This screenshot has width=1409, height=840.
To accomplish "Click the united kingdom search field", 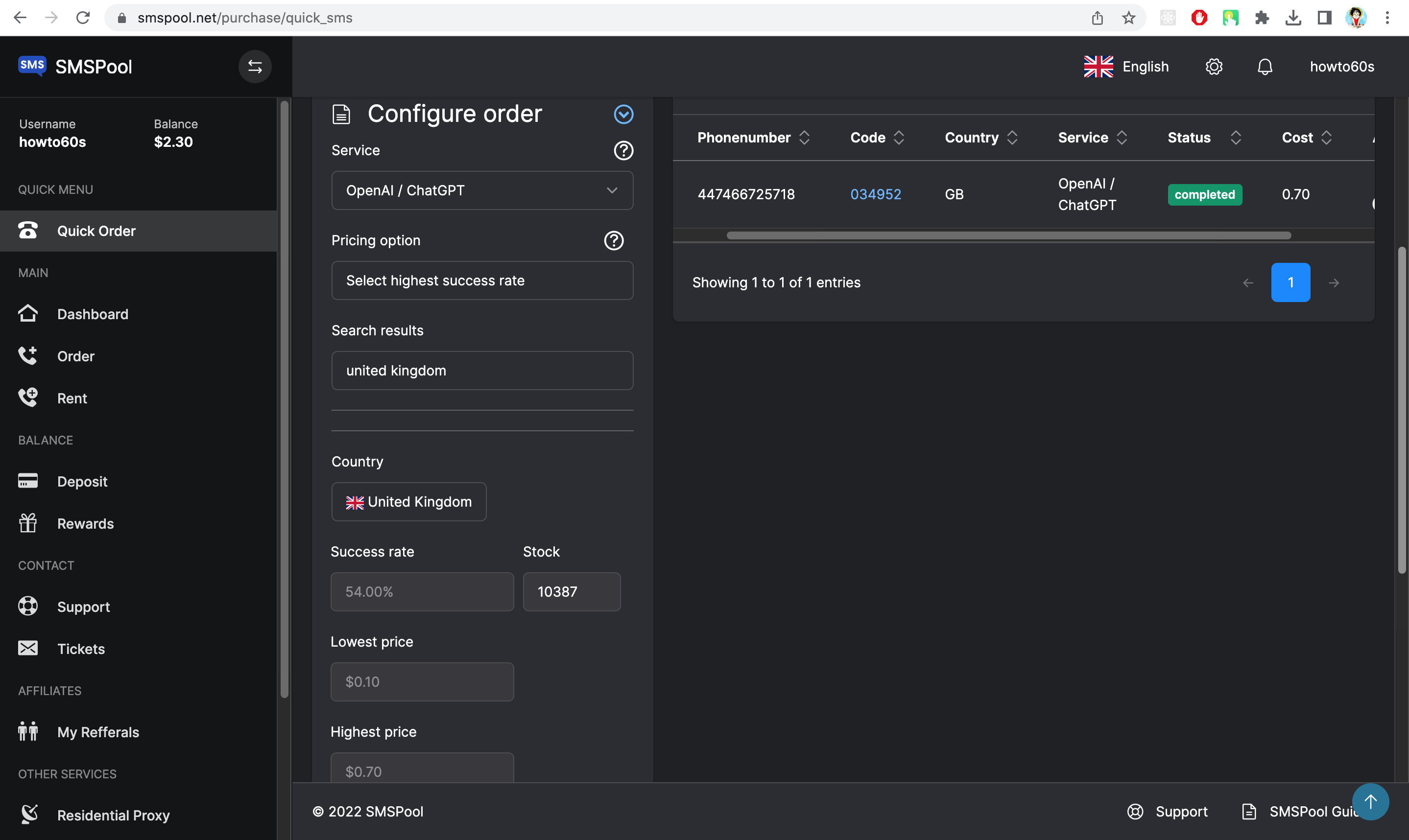I will [482, 370].
